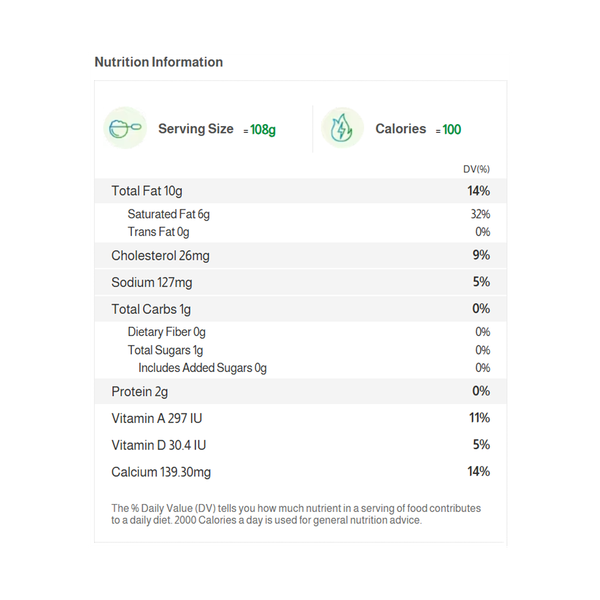This screenshot has width=600, height=600.
Task: Click the Dietary Fiber 0g entry
Action: pyautogui.click(x=167, y=332)
